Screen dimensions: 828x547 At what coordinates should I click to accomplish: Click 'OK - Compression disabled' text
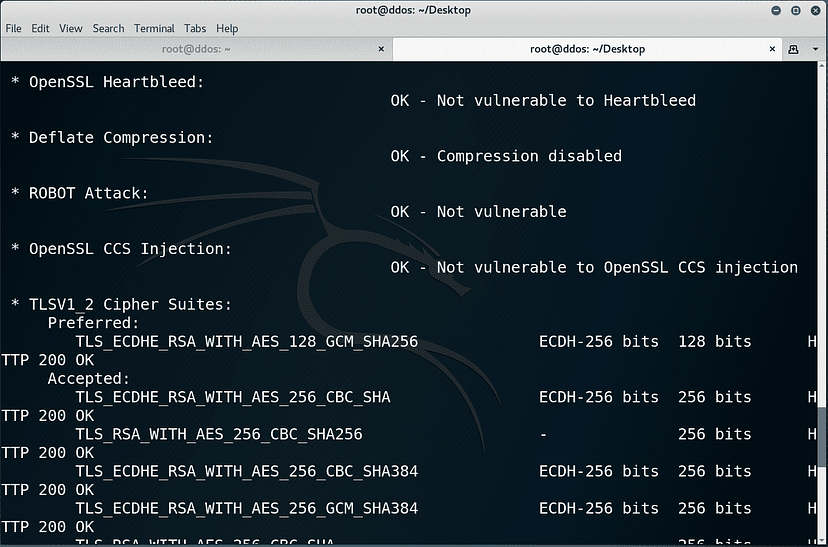pos(506,156)
